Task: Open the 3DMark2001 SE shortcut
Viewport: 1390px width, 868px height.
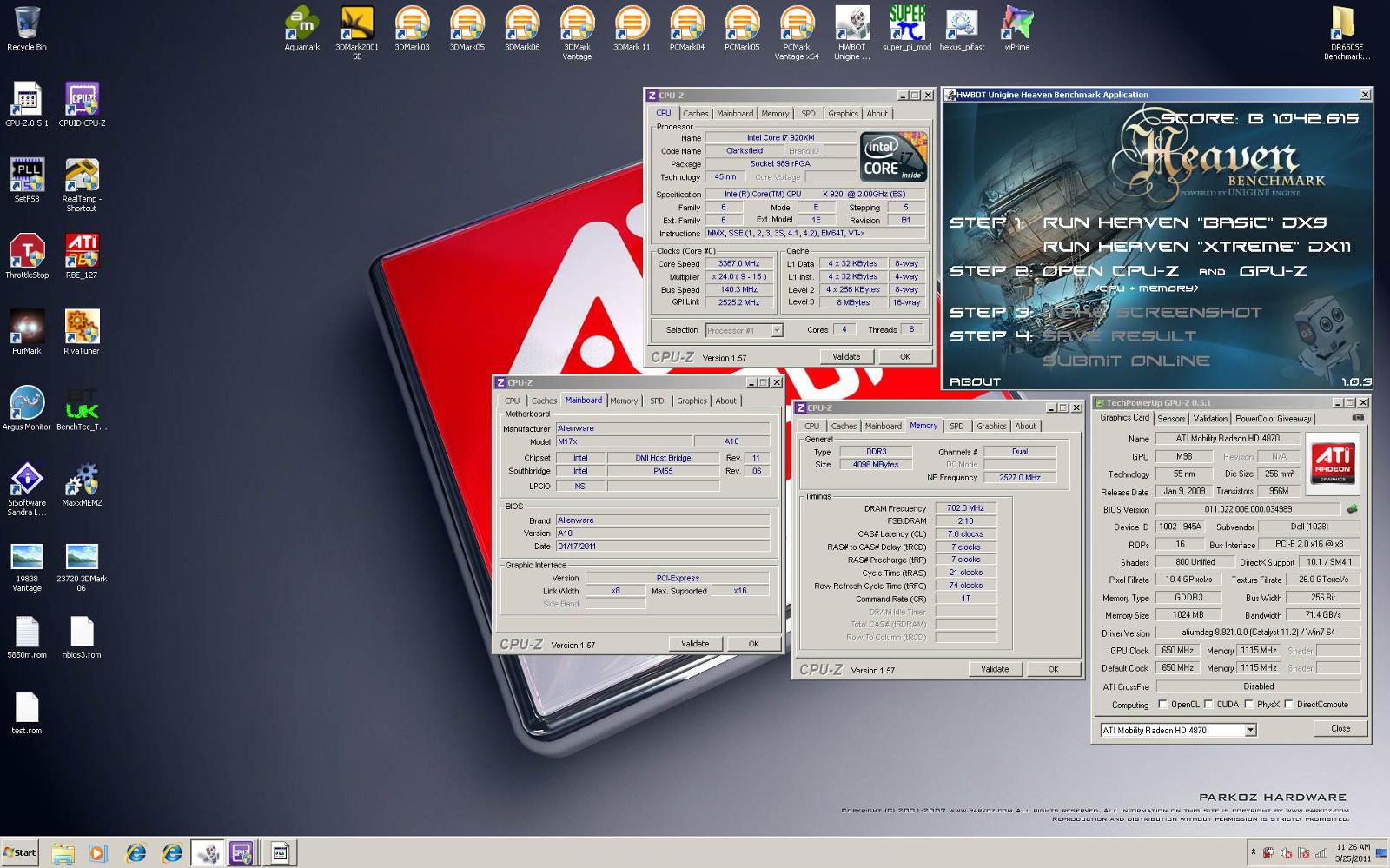Action: (357, 33)
